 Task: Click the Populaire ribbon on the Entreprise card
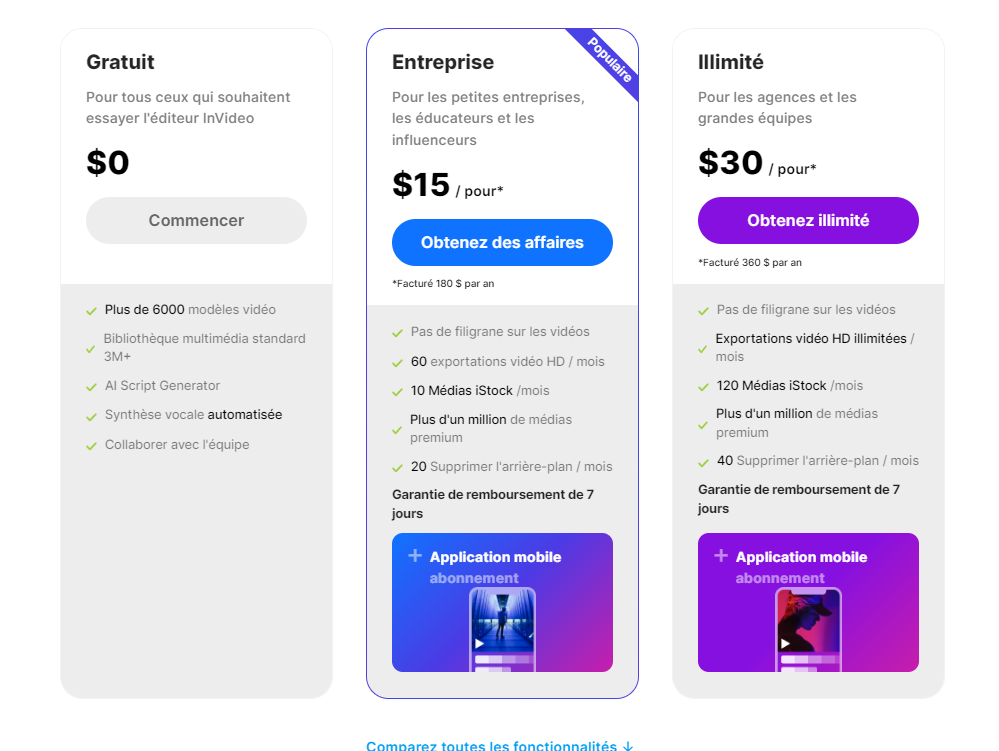click(609, 60)
